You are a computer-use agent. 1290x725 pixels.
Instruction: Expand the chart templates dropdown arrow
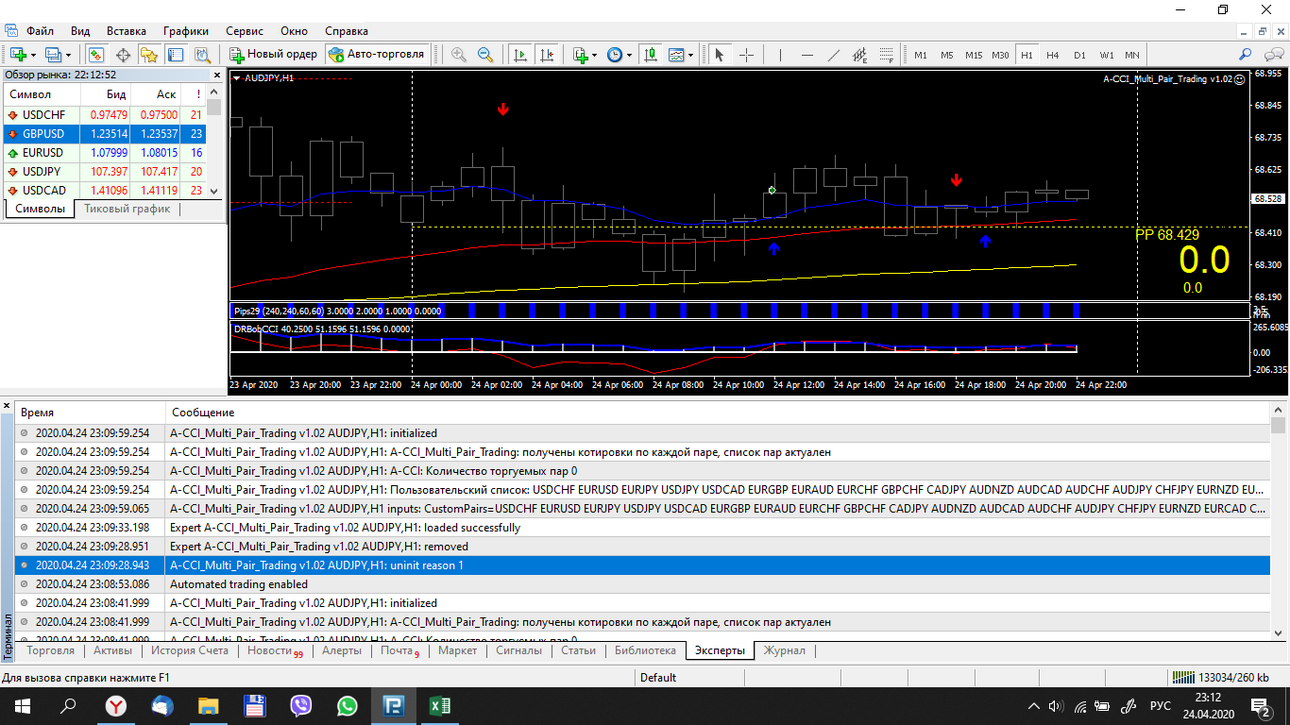click(x=691, y=55)
